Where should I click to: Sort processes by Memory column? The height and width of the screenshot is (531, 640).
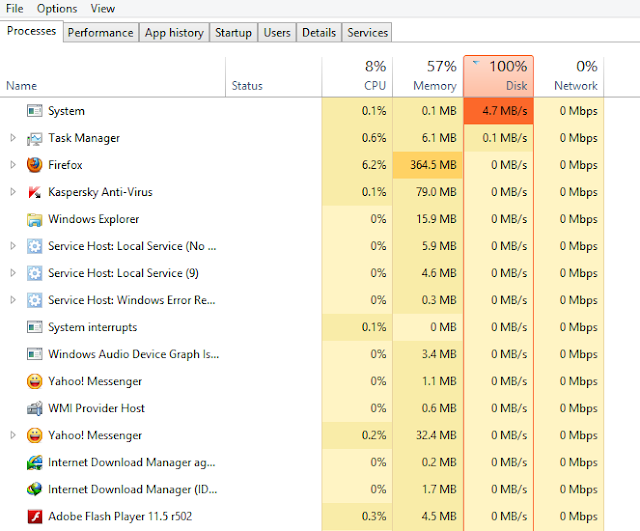428,77
